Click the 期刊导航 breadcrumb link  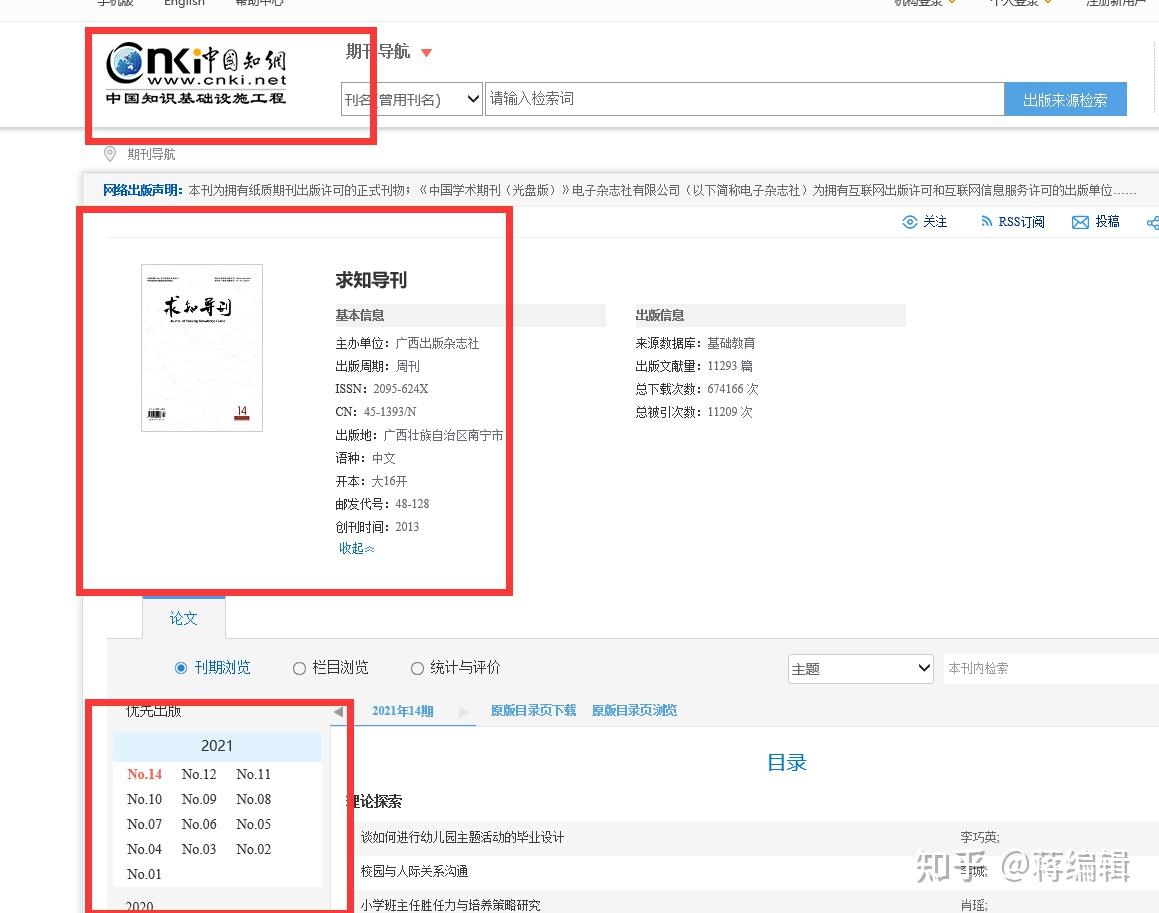[151, 154]
